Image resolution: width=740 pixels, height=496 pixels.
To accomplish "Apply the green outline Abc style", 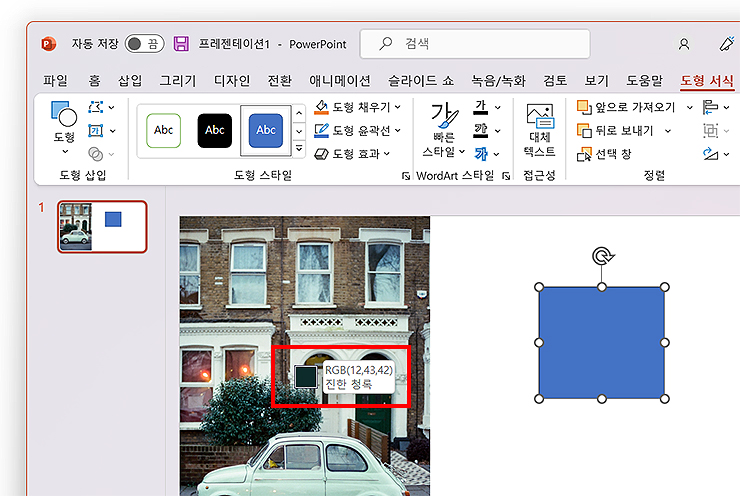I will pyautogui.click(x=163, y=131).
